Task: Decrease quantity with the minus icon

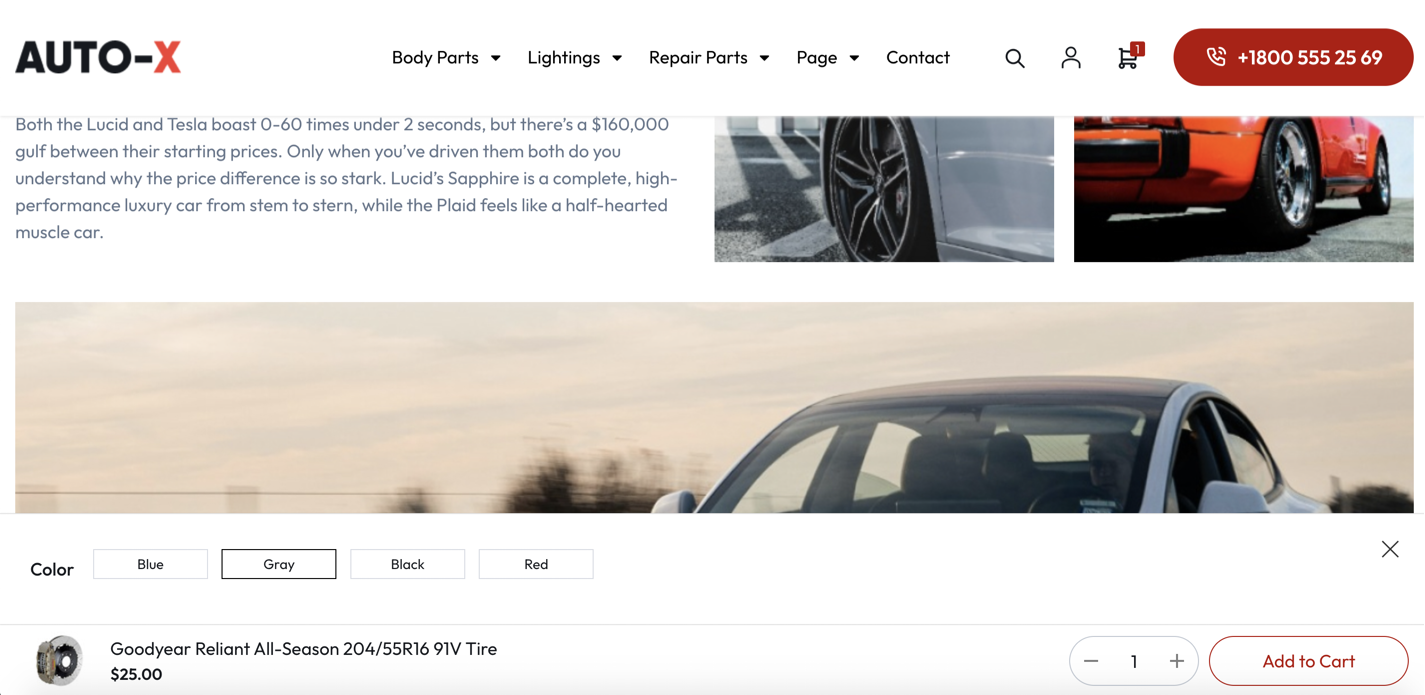Action: pos(1091,661)
